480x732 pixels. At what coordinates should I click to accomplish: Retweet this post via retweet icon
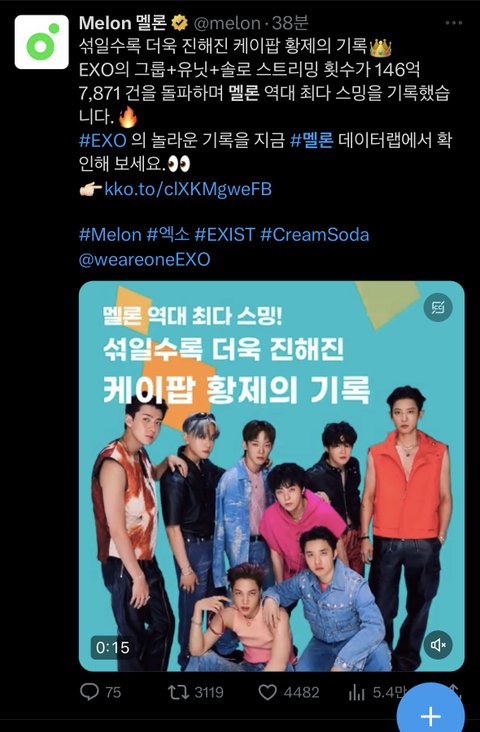pyautogui.click(x=177, y=692)
